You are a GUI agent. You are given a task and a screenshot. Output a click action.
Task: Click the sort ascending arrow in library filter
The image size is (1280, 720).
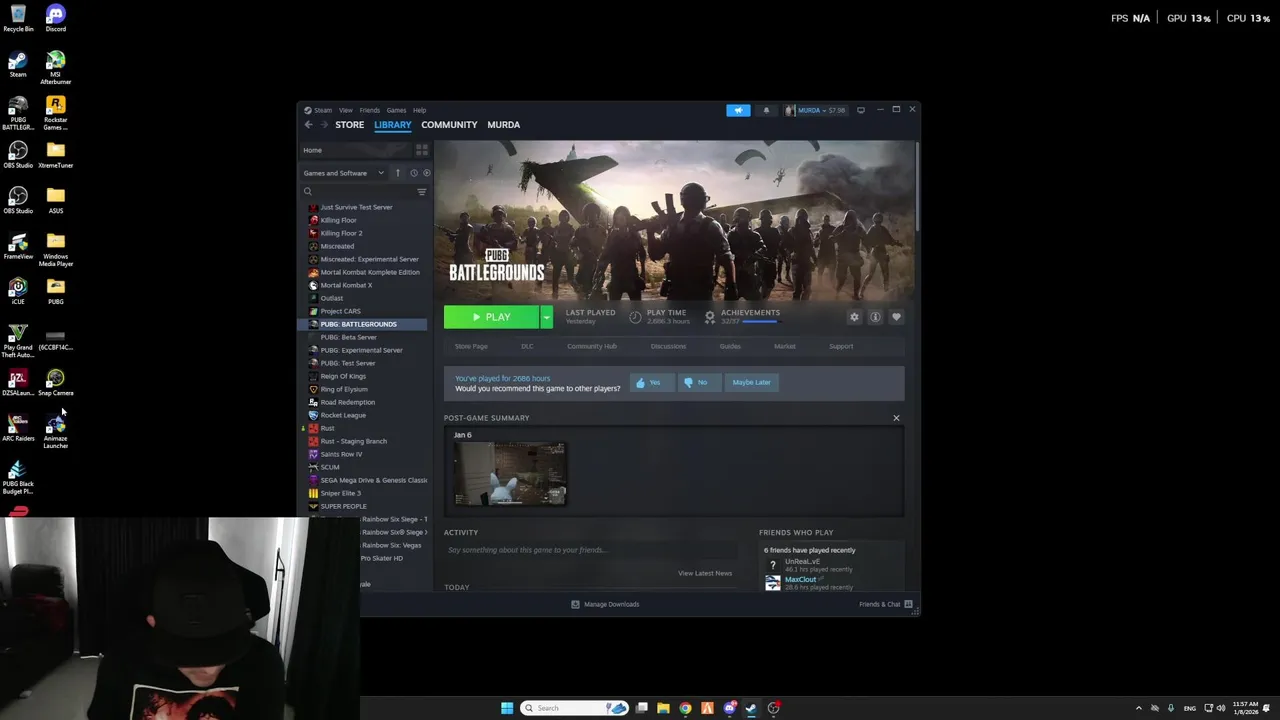pos(397,173)
